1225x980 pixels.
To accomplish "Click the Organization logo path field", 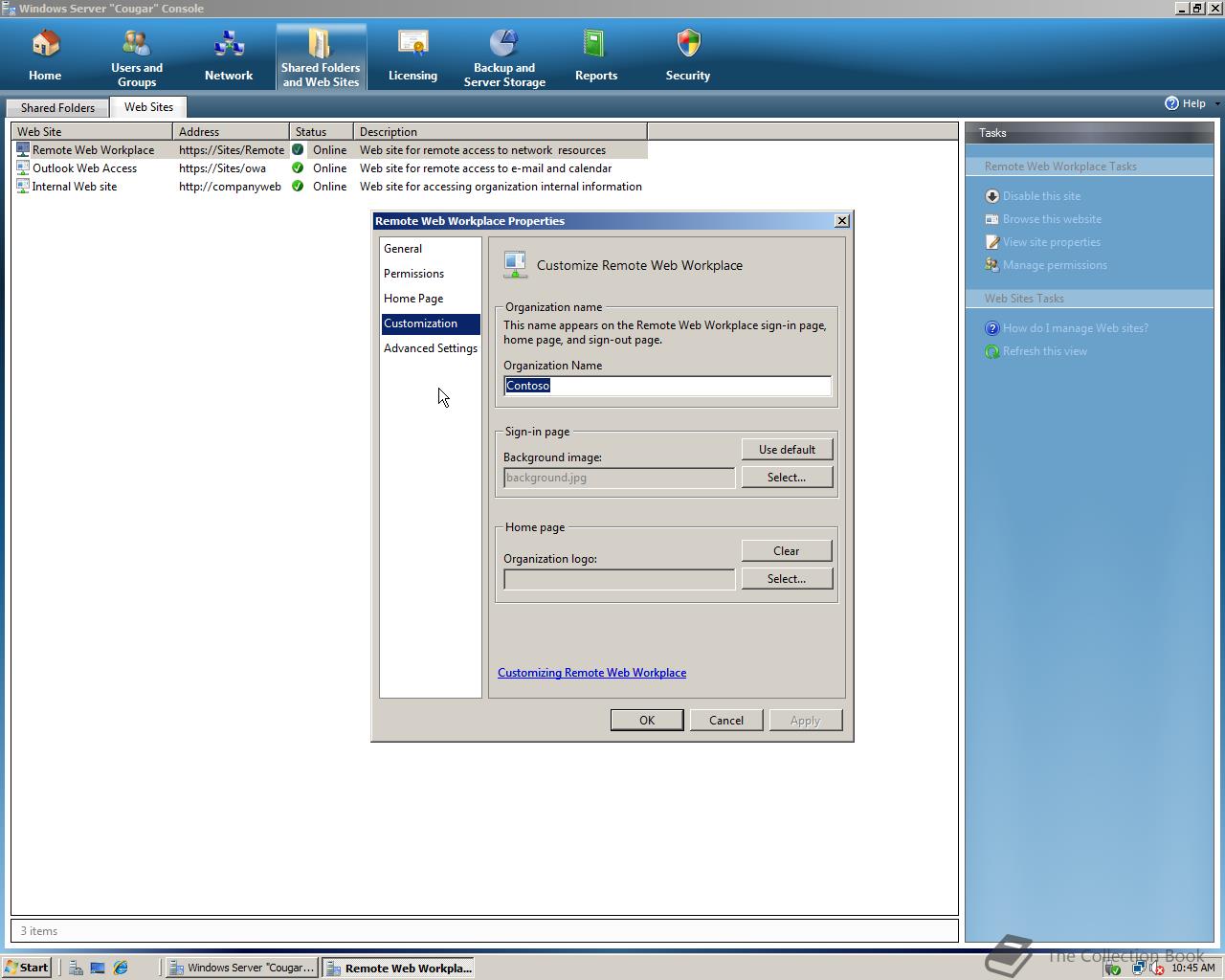I will point(619,579).
